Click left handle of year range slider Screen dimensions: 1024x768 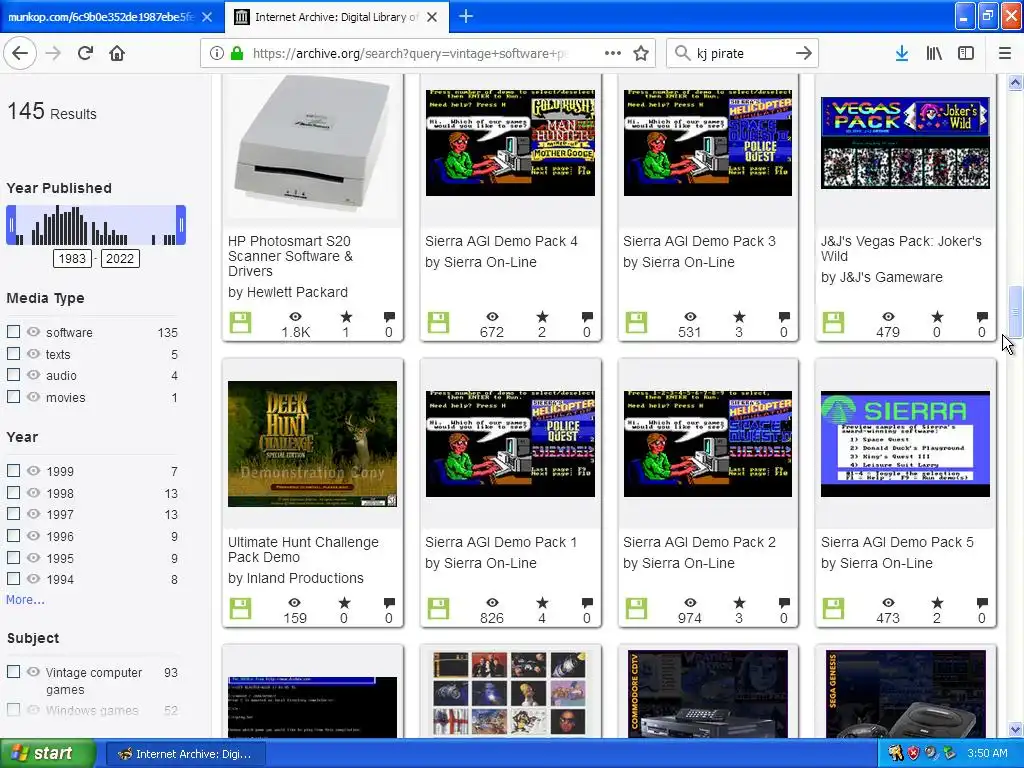[11, 225]
